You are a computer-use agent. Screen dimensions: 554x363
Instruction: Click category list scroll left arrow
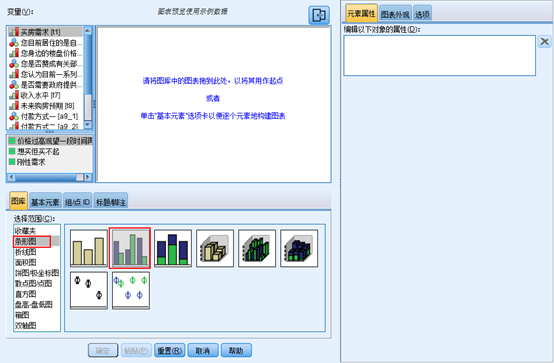coord(12,177)
